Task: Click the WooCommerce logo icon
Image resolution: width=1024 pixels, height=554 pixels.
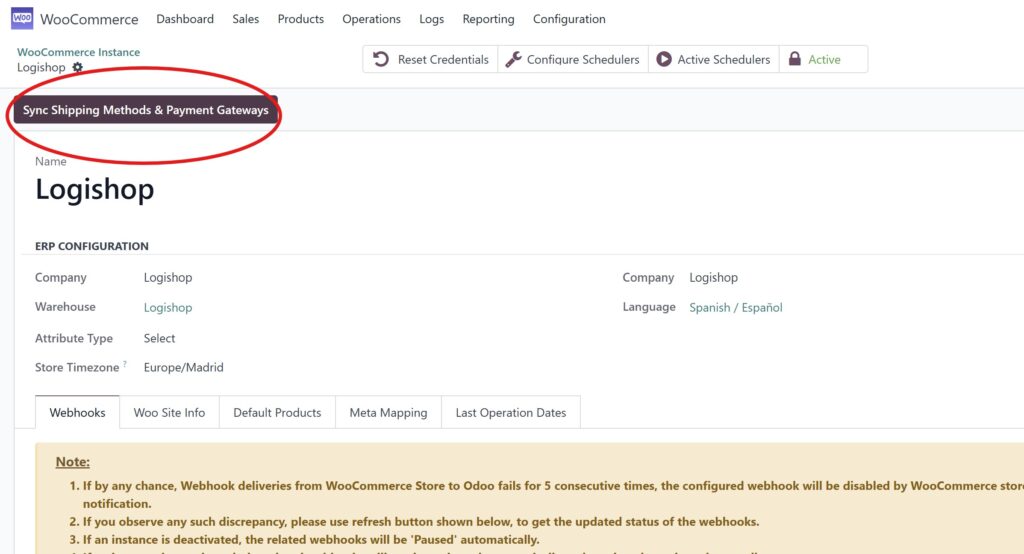Action: (22, 18)
